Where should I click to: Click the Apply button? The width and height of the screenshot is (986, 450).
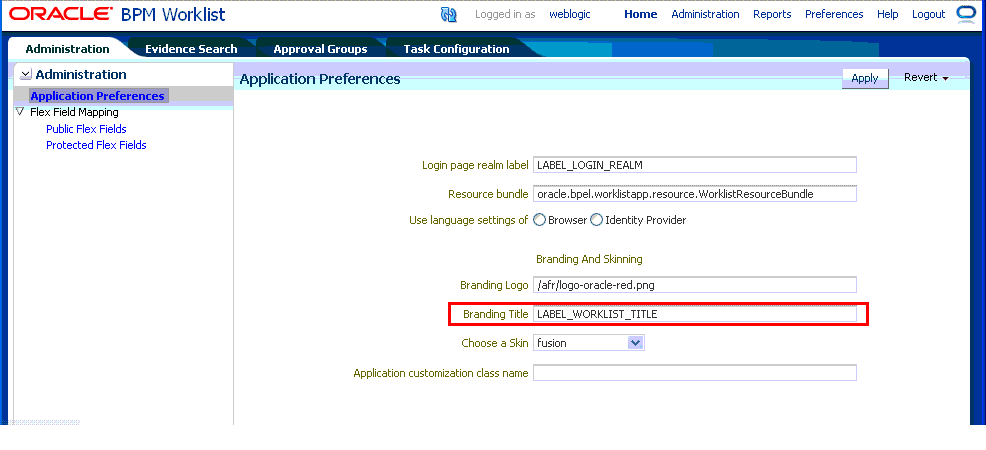[865, 79]
